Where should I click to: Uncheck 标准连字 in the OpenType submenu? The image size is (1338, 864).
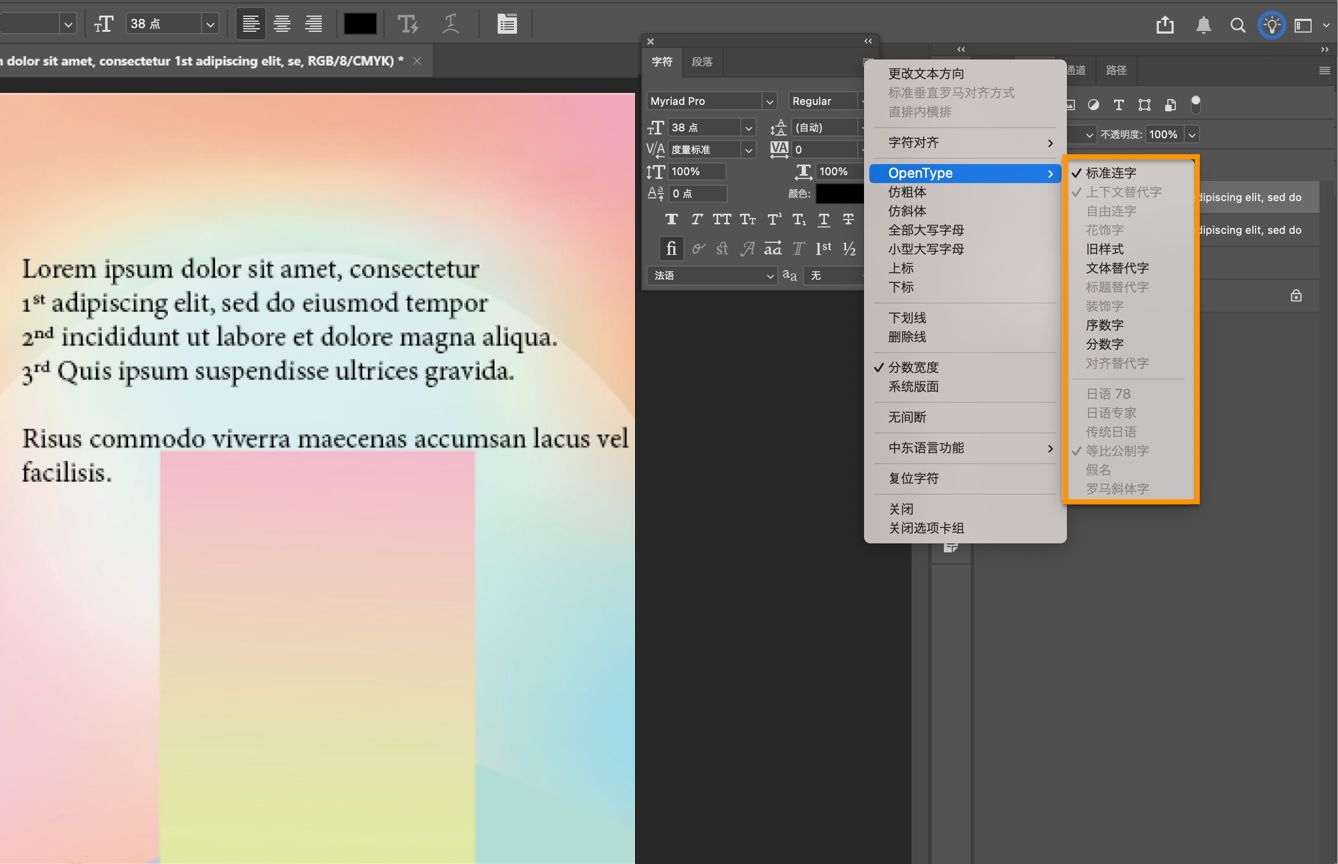pyautogui.click(x=1109, y=172)
